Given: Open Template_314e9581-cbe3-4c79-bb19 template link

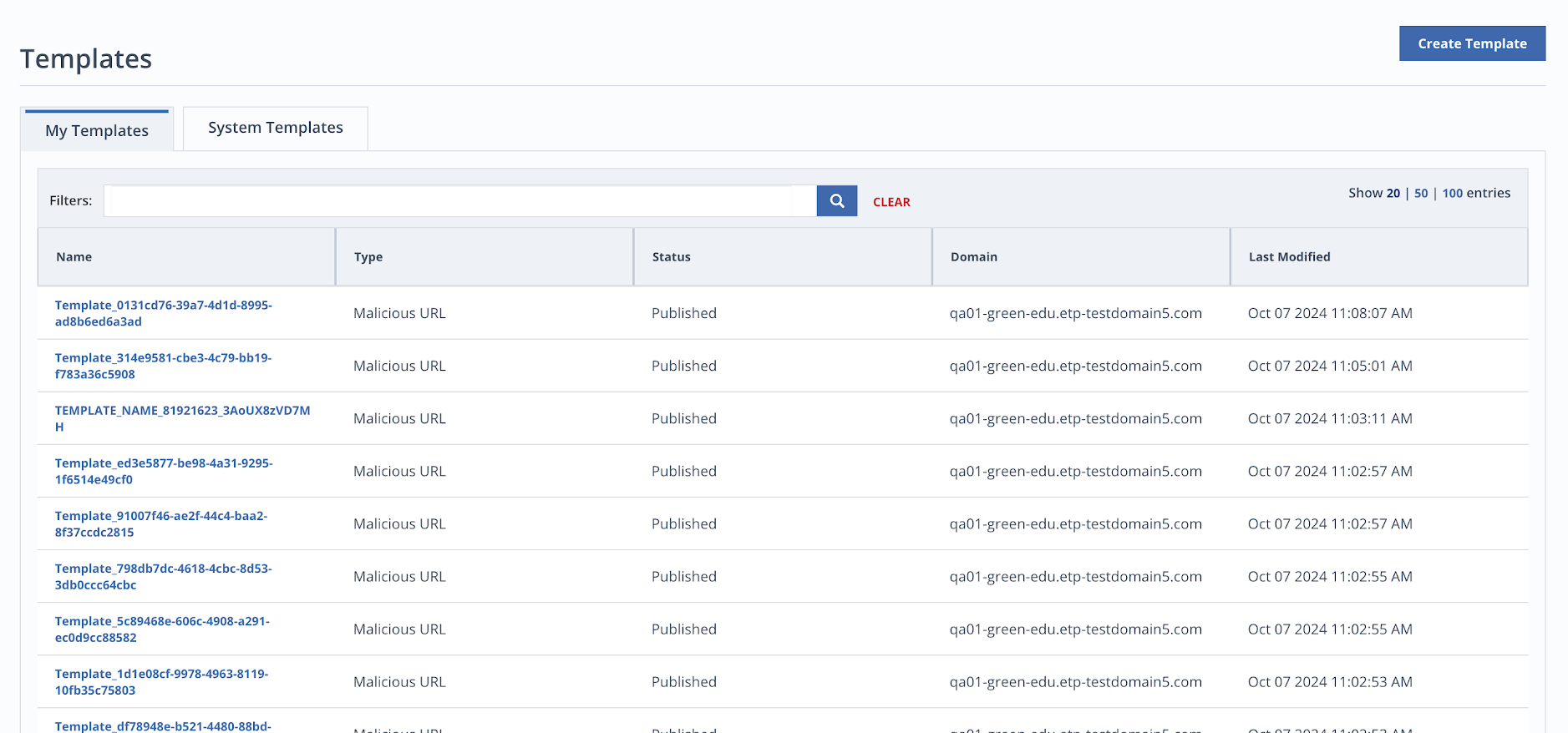Looking at the screenshot, I should click(x=163, y=366).
